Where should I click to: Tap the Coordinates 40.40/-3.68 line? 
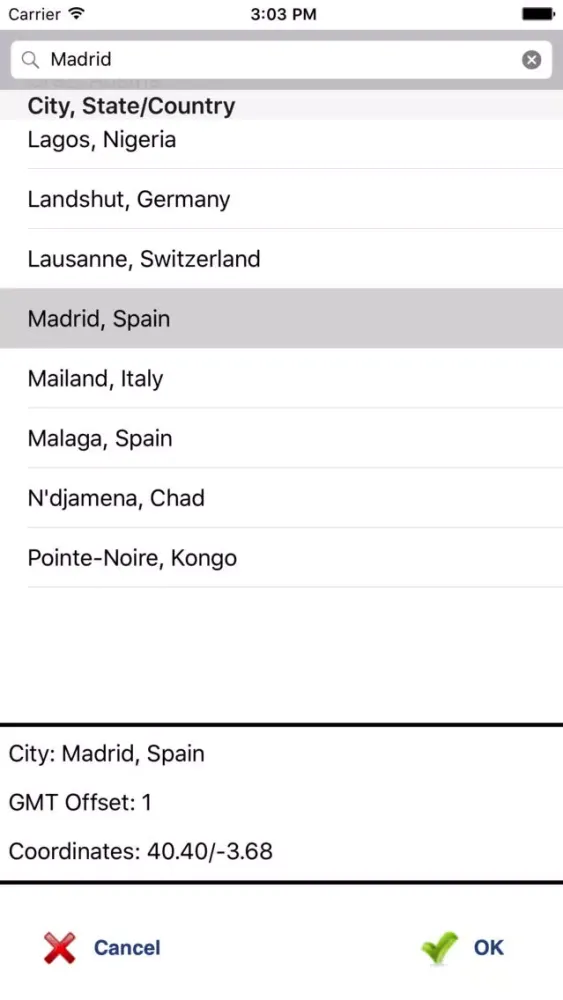pyautogui.click(x=140, y=851)
